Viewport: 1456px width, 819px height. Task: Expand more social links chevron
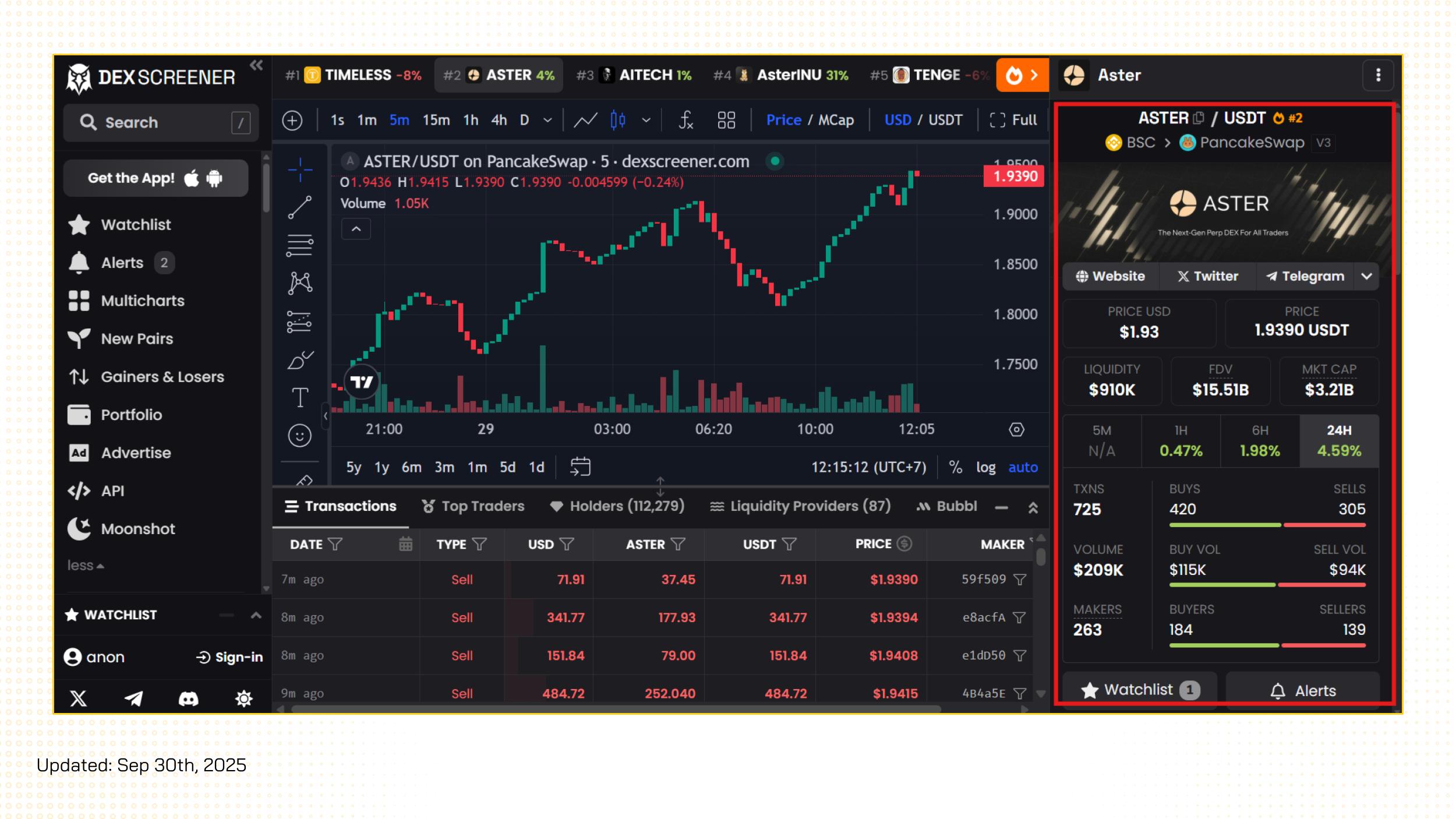tap(1366, 276)
